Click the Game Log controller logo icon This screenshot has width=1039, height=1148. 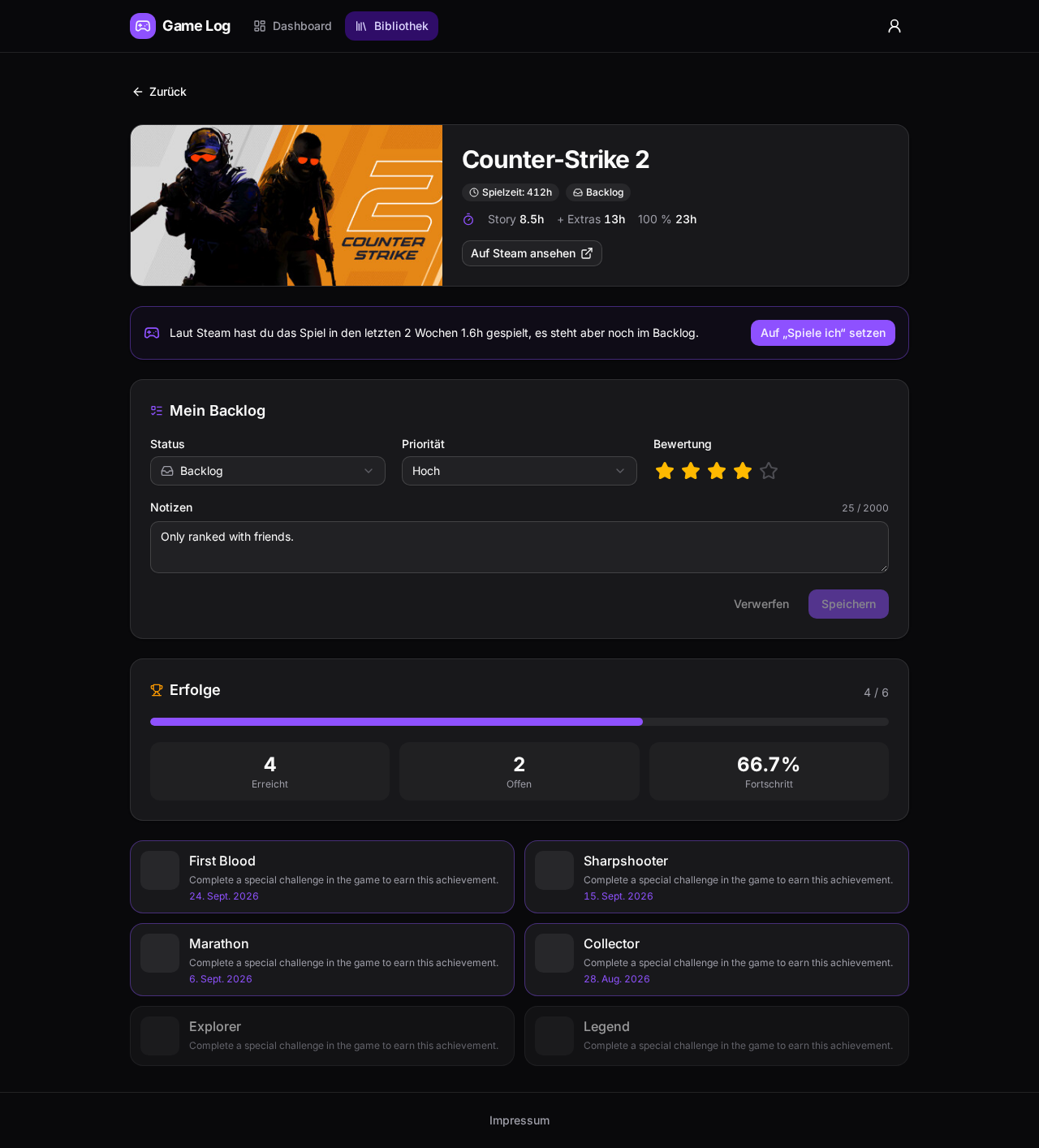pos(143,26)
